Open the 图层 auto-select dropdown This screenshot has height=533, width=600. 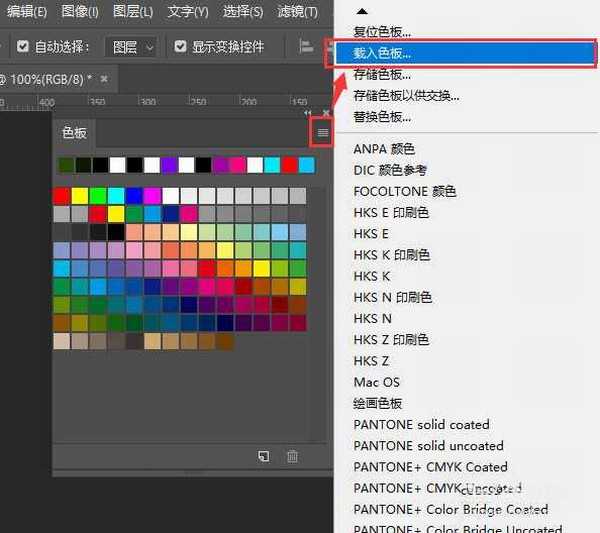point(133,46)
